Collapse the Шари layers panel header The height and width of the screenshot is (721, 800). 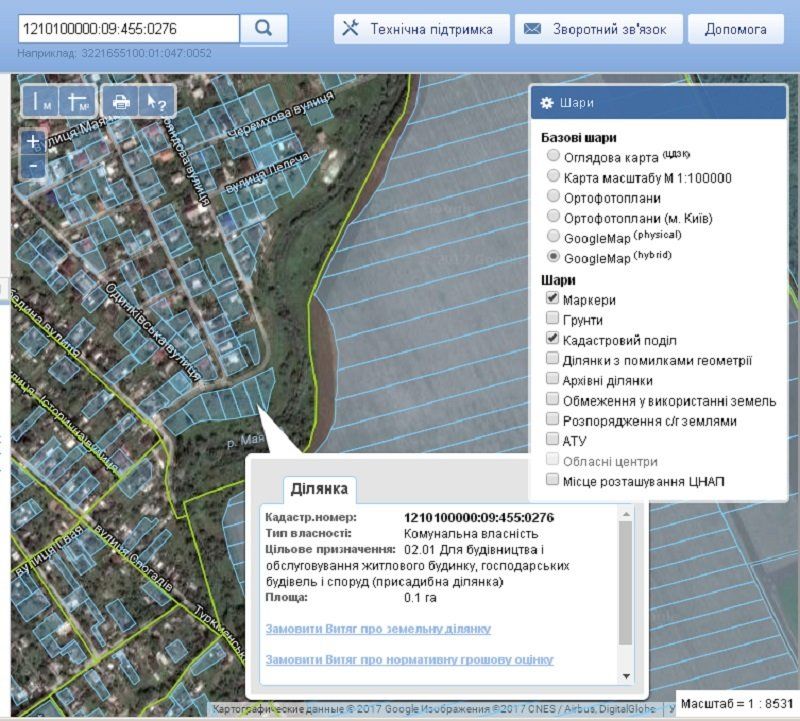660,103
